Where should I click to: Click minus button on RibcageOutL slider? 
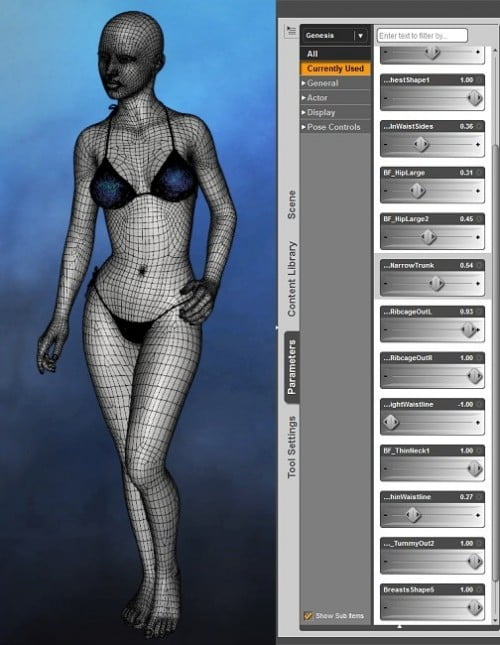click(x=385, y=330)
